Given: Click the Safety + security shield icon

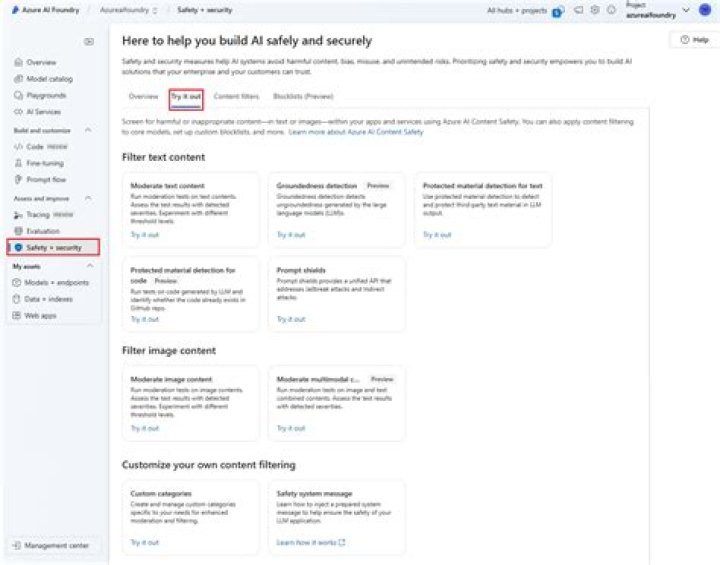Looking at the screenshot, I should (18, 247).
